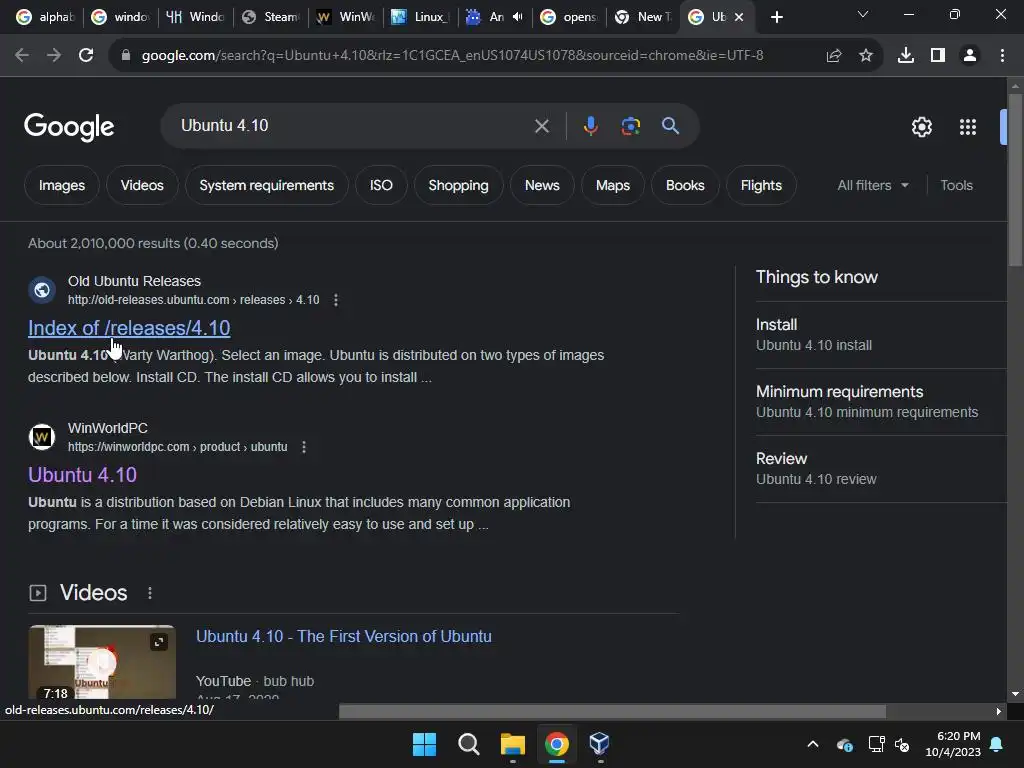The height and width of the screenshot is (768, 1024).
Task: Open the muted volume tray icon
Action: [x=902, y=744]
